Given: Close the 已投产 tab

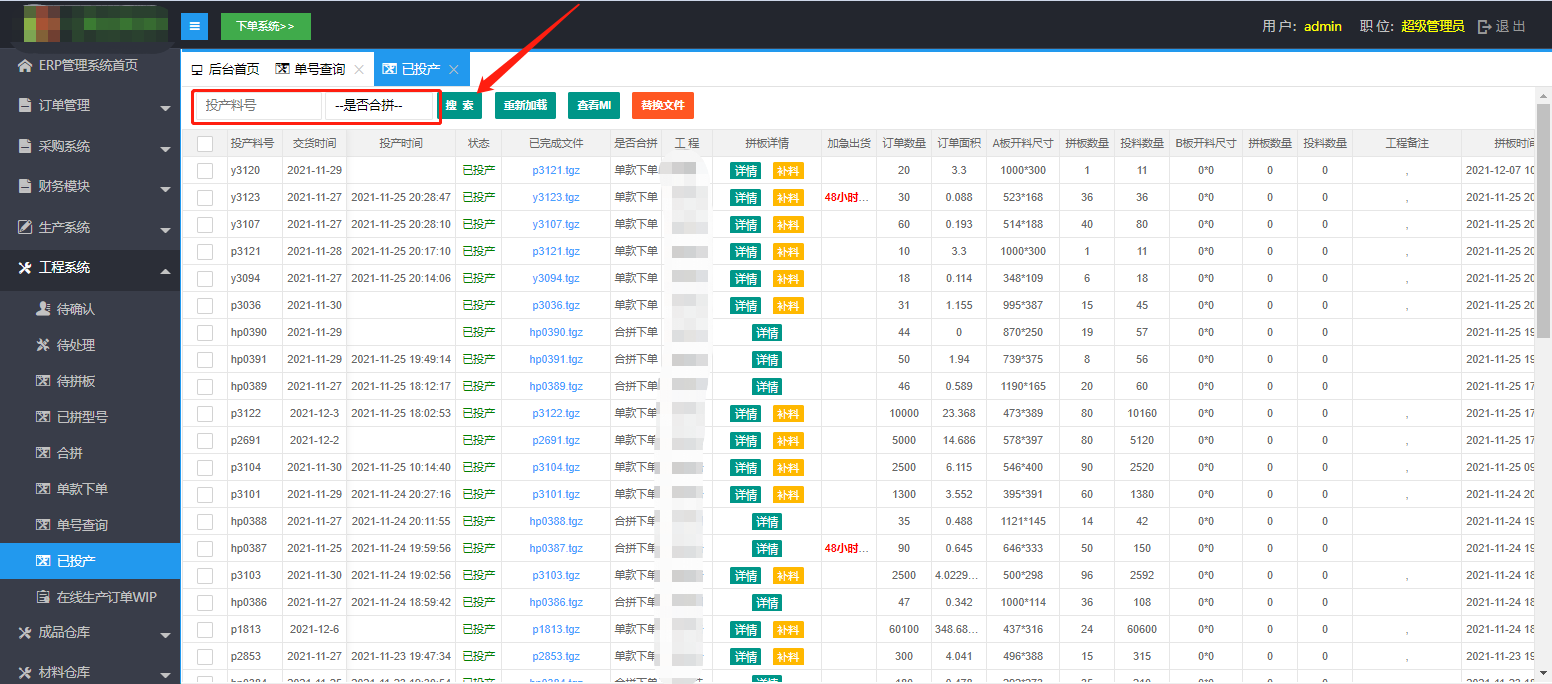Looking at the screenshot, I should click(453, 70).
